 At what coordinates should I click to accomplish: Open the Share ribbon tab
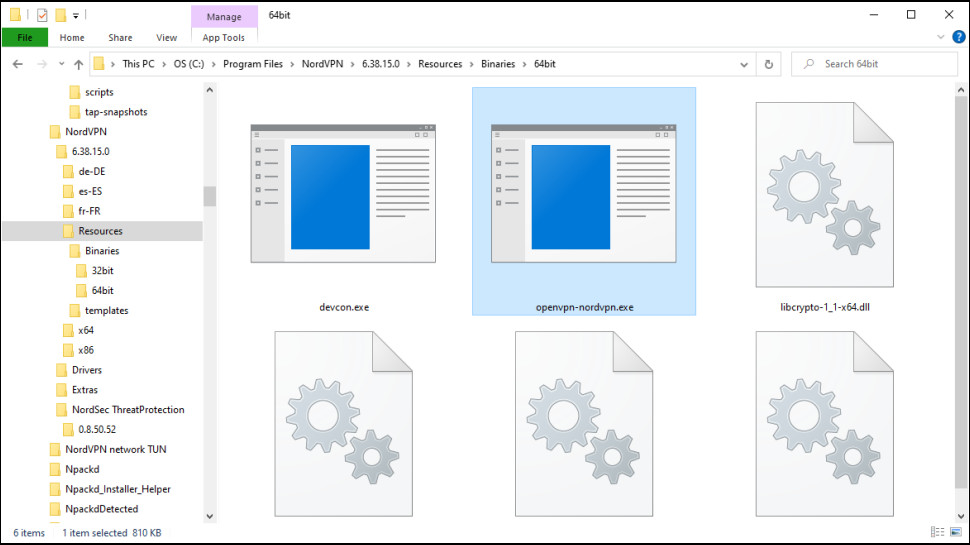120,37
